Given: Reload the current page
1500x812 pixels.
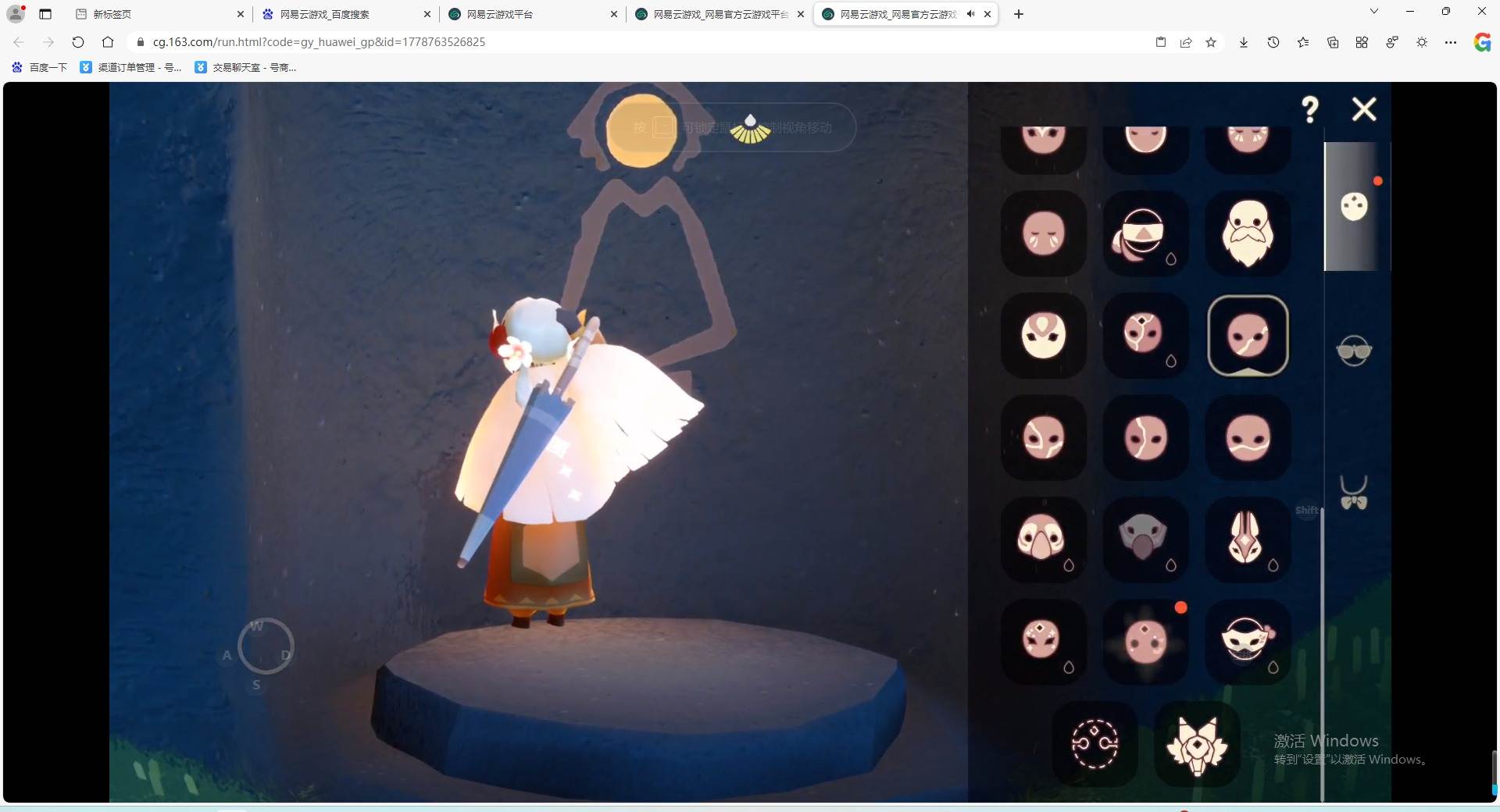Looking at the screenshot, I should click(x=78, y=42).
